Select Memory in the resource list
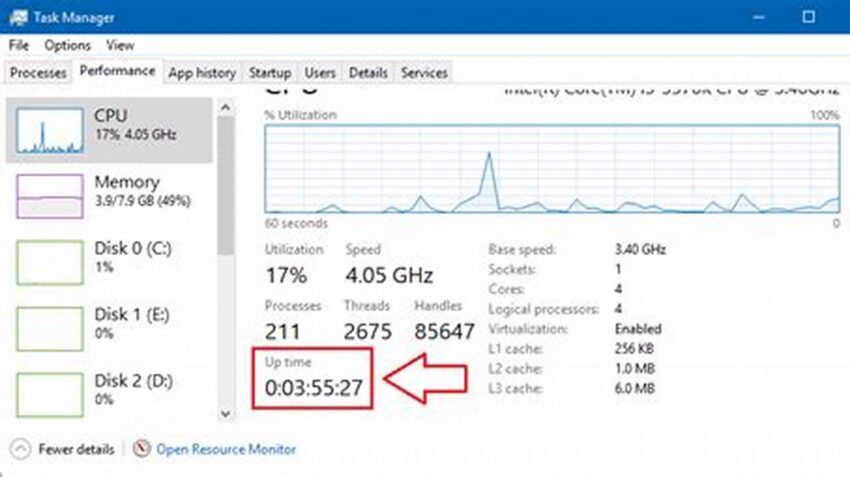The height and width of the screenshot is (477, 850). coord(109,196)
